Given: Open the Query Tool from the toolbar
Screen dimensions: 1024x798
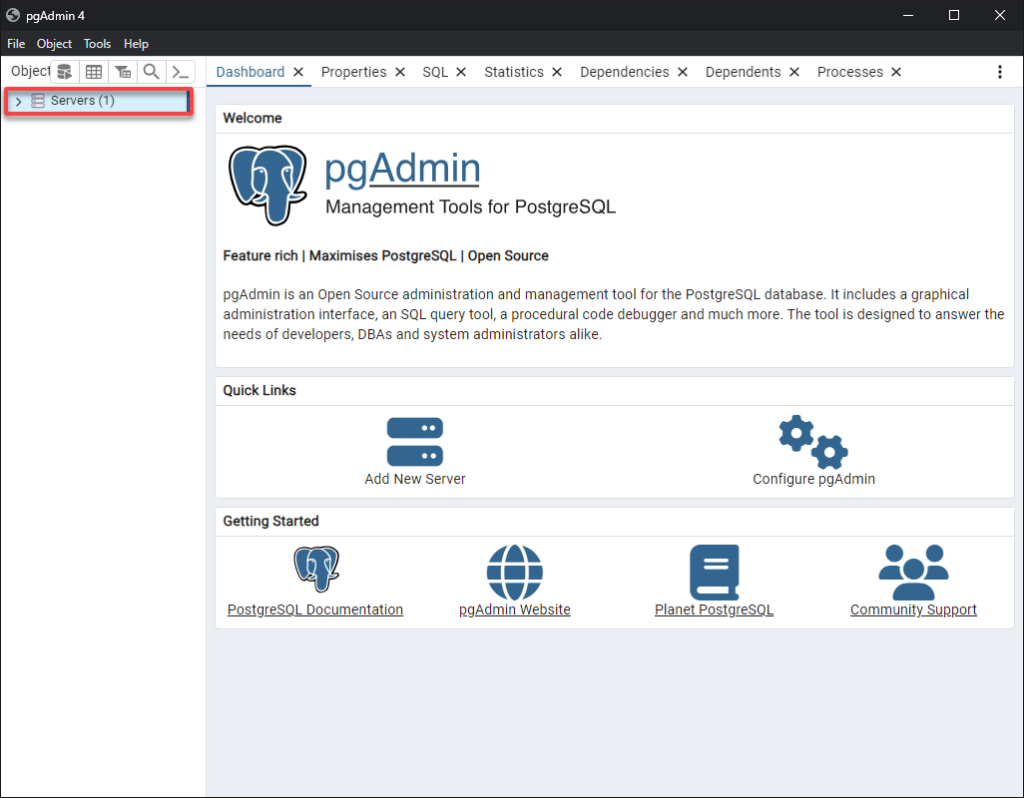Looking at the screenshot, I should click(63, 71).
